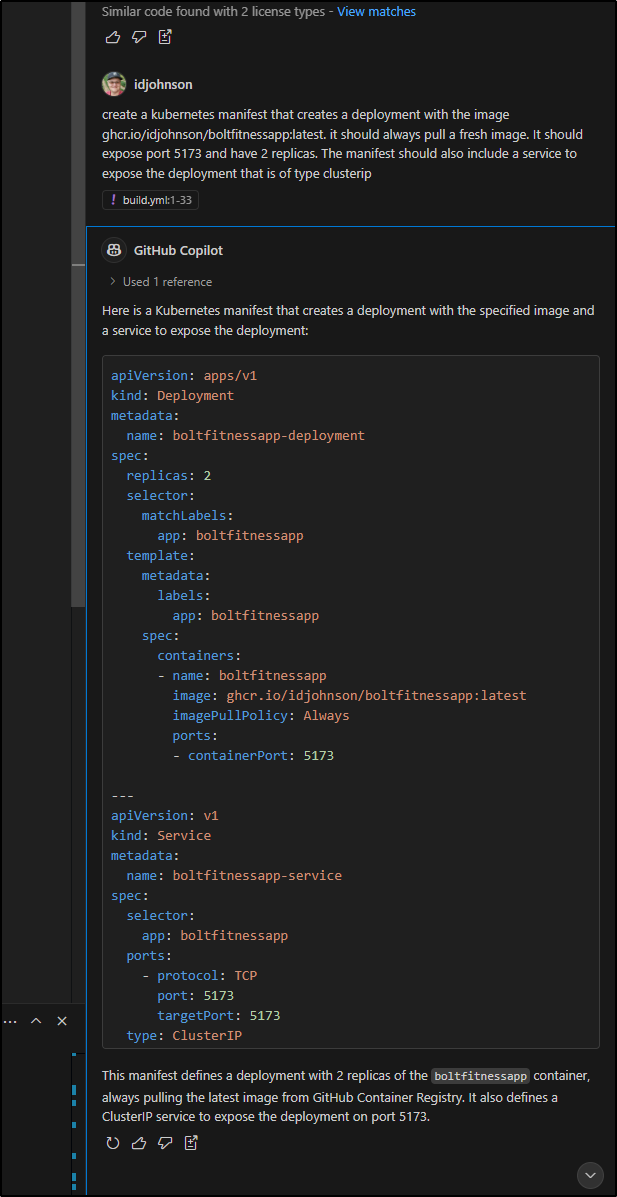Open the build.yml:1-33 reference chip
This screenshot has width=617, height=1197.
pos(150,200)
